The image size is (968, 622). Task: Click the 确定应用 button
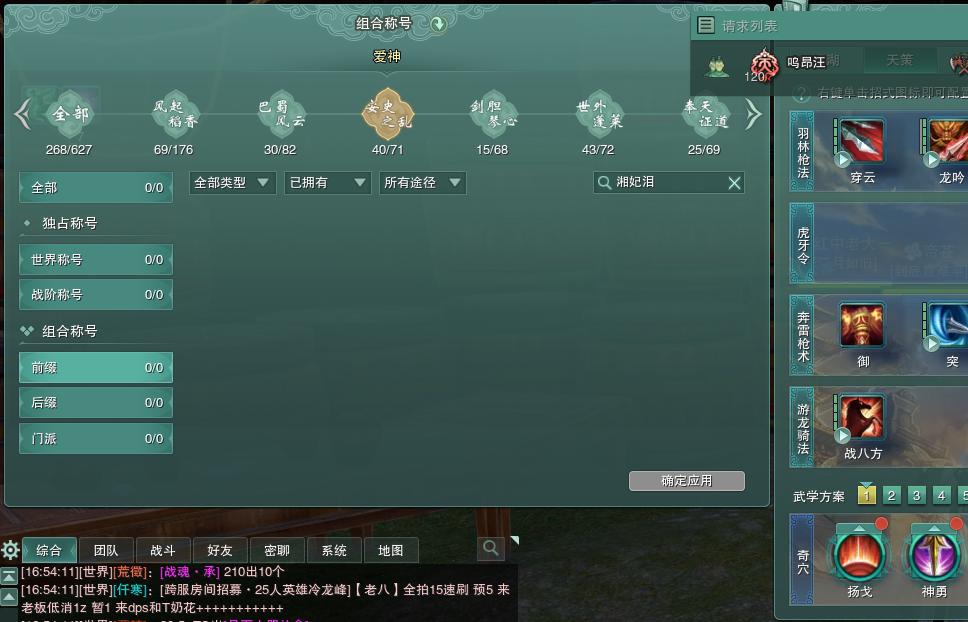pyautogui.click(x=686, y=481)
